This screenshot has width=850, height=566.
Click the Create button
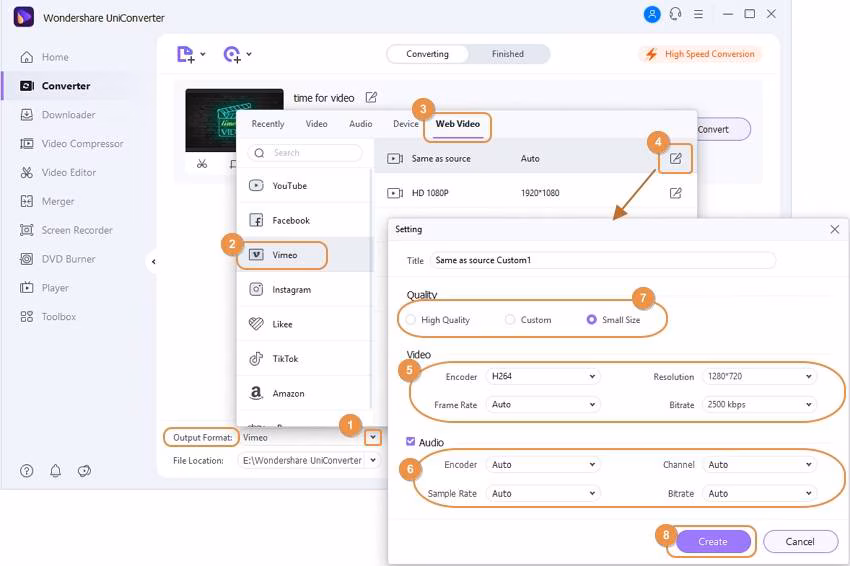pos(713,542)
